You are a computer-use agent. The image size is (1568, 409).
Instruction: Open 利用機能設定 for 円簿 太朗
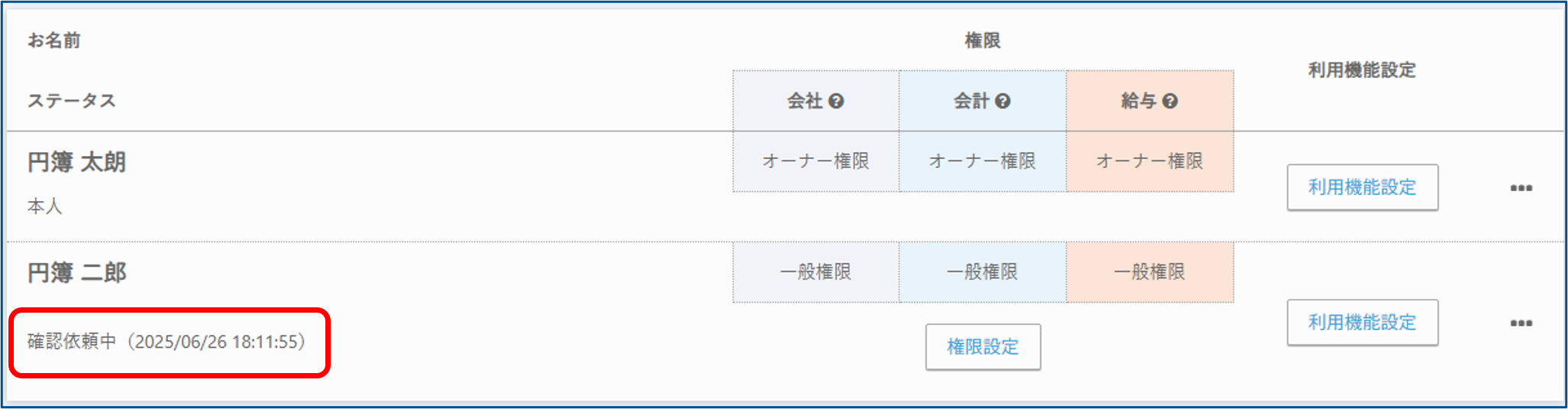[1362, 187]
